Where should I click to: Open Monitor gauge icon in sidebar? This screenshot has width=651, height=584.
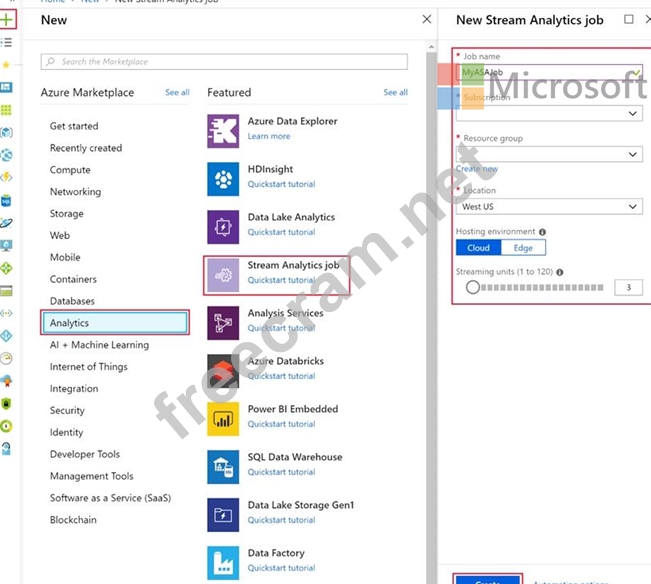coord(6,358)
